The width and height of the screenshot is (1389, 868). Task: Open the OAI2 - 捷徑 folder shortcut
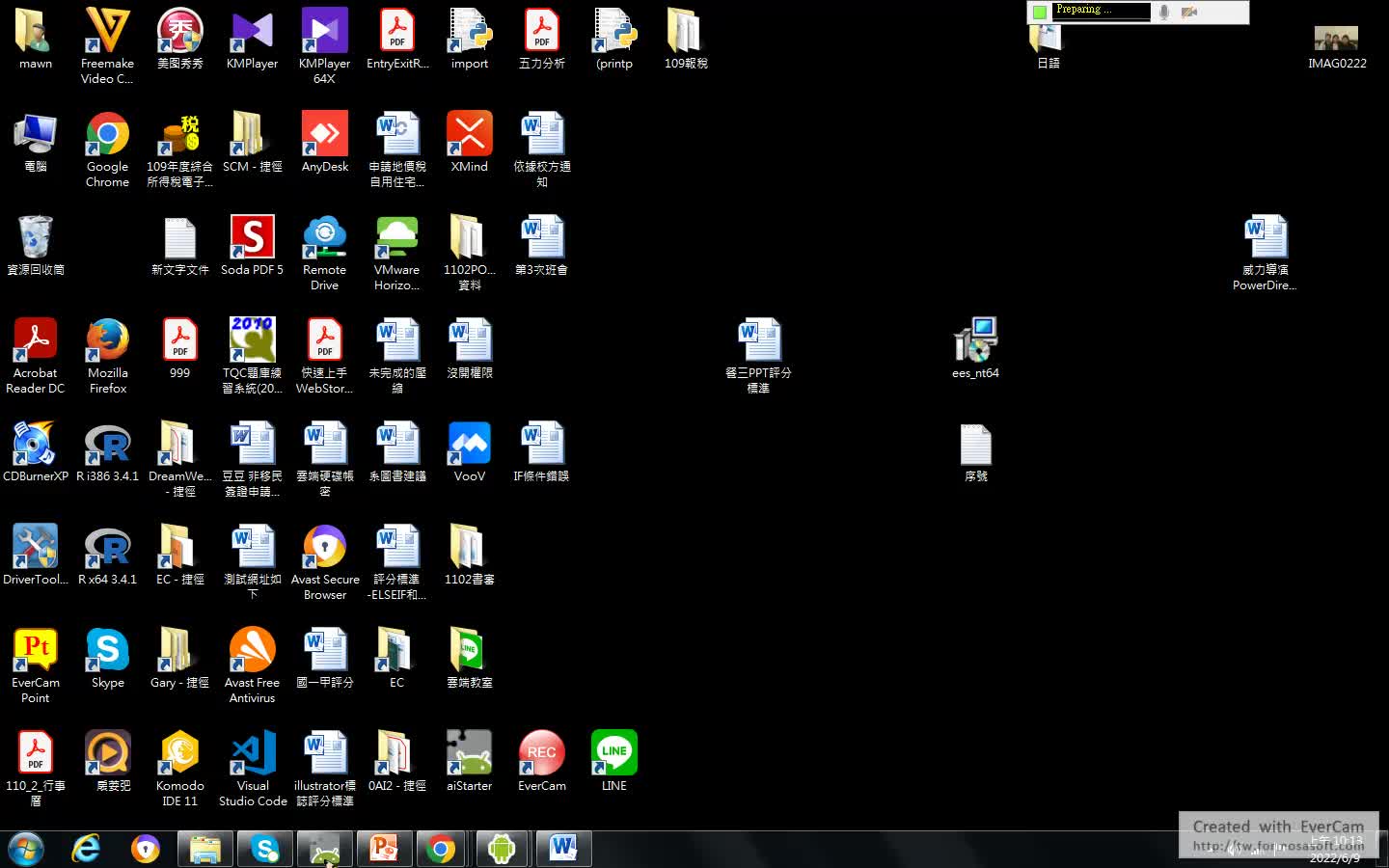coord(396,761)
